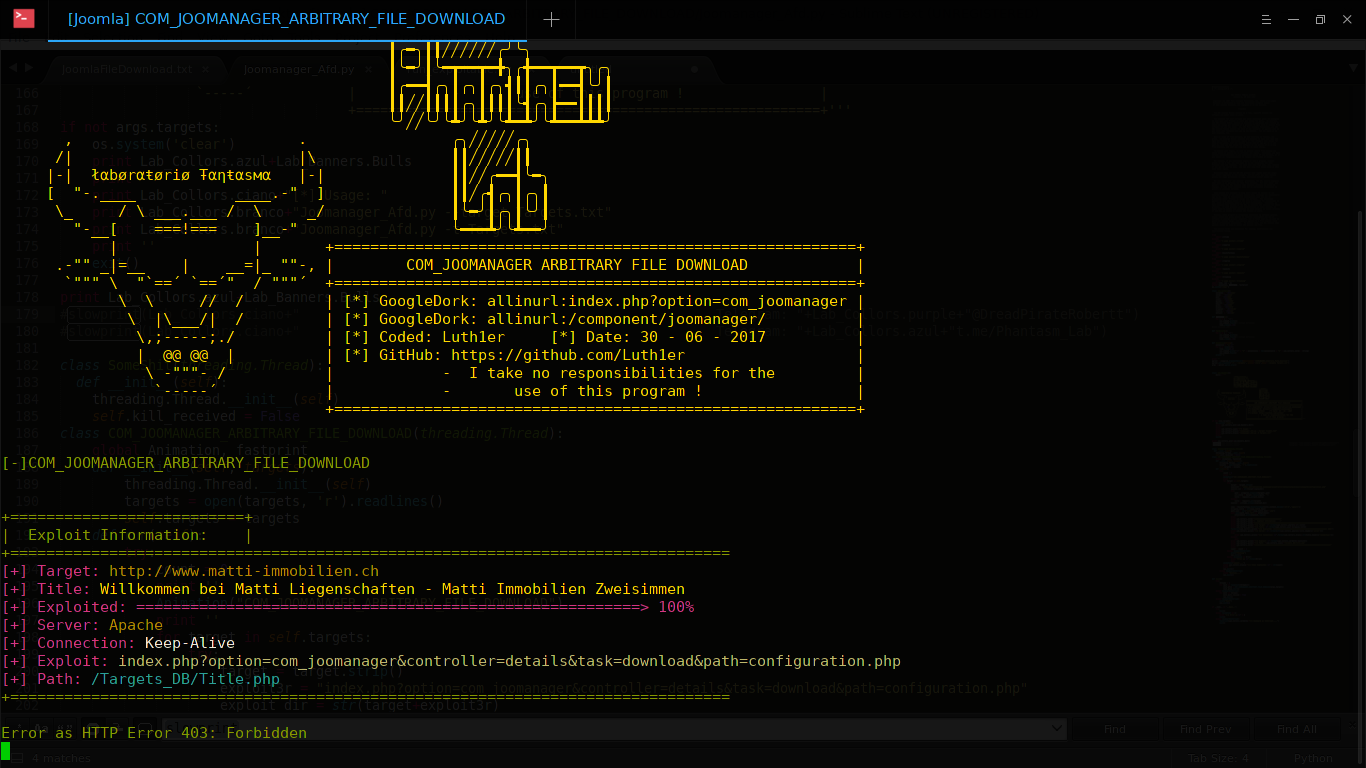Click the 'Path: /Targets_DB/Title.php' line
Viewport: 1366px width, 768px height.
pyautogui.click(x=141, y=679)
